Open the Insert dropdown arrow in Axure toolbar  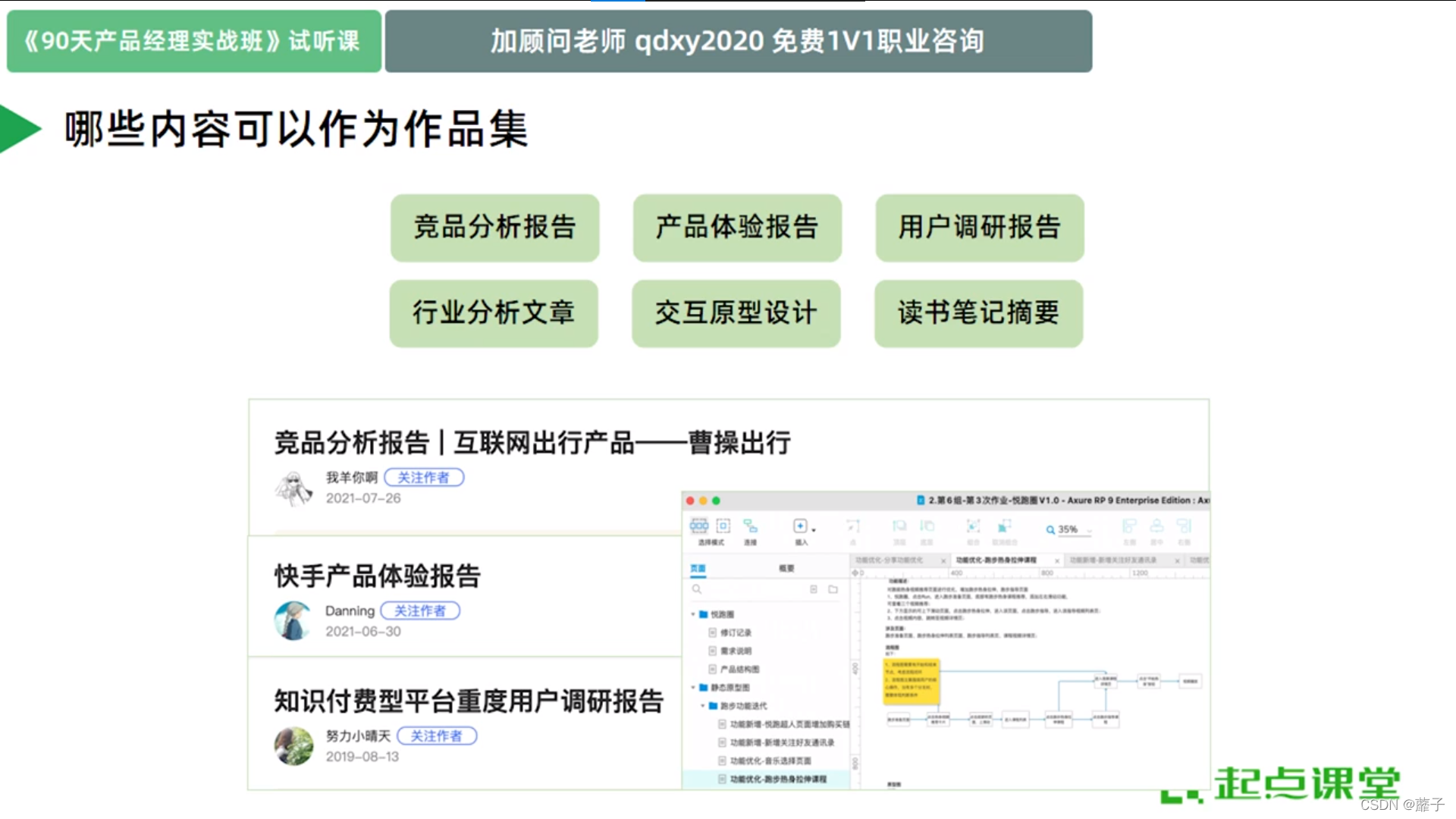coord(814,529)
